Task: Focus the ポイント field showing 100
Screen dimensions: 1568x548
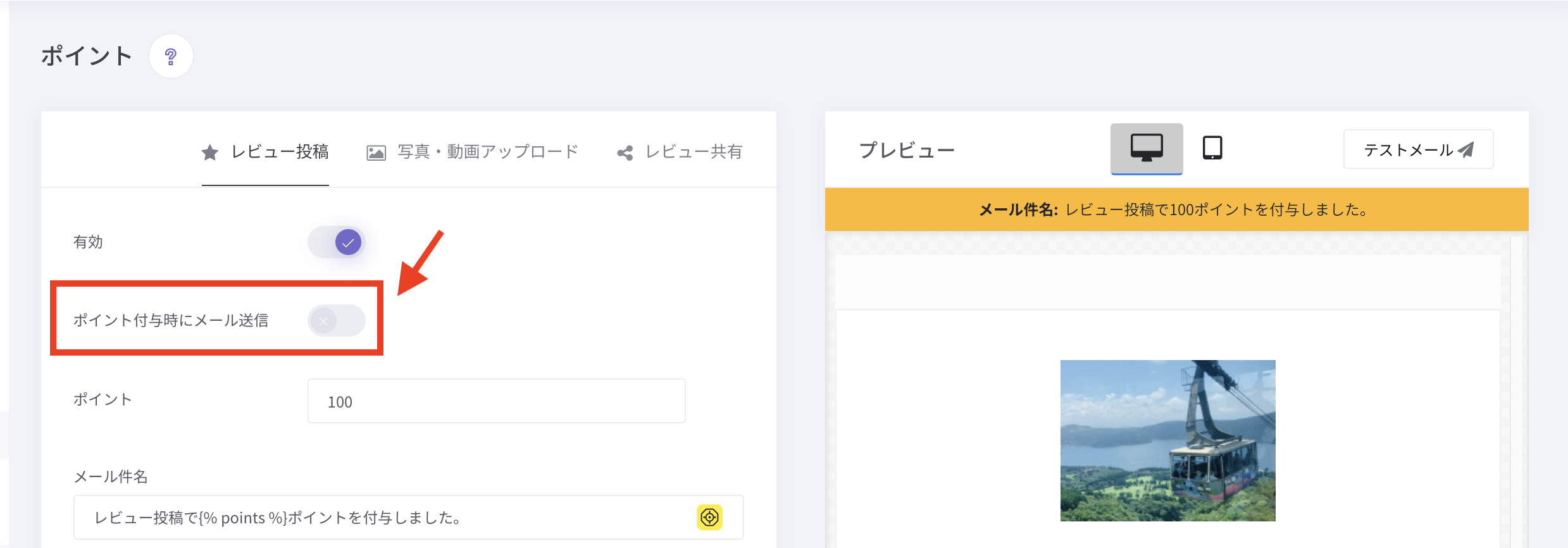Action: [496, 401]
